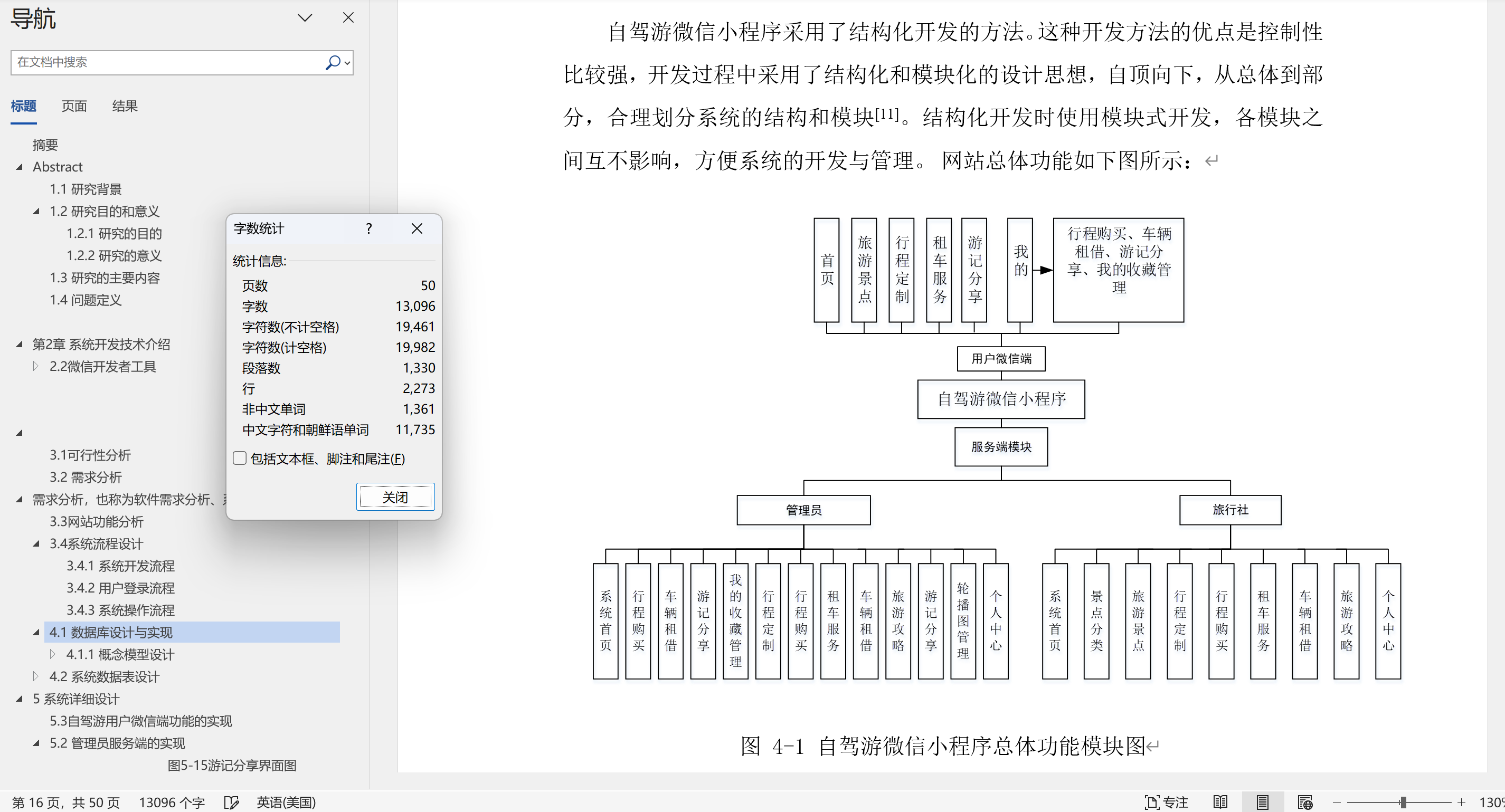Go to 3.4.2 用户登录流程 heading
This screenshot has width=1505, height=812.
(x=120, y=588)
